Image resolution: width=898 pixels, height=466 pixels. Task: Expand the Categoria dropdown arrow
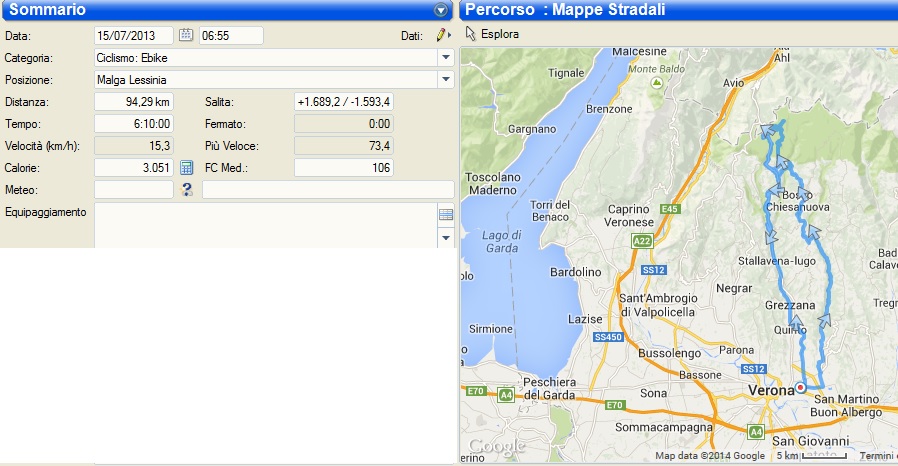click(x=446, y=57)
